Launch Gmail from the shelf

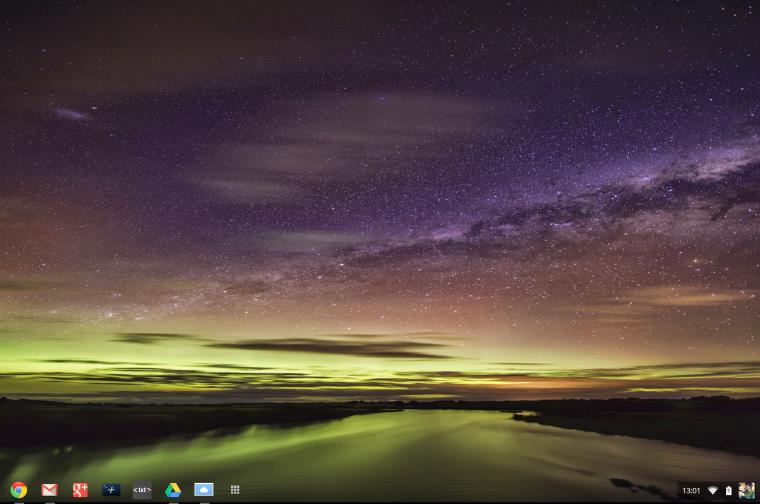[x=49, y=490]
